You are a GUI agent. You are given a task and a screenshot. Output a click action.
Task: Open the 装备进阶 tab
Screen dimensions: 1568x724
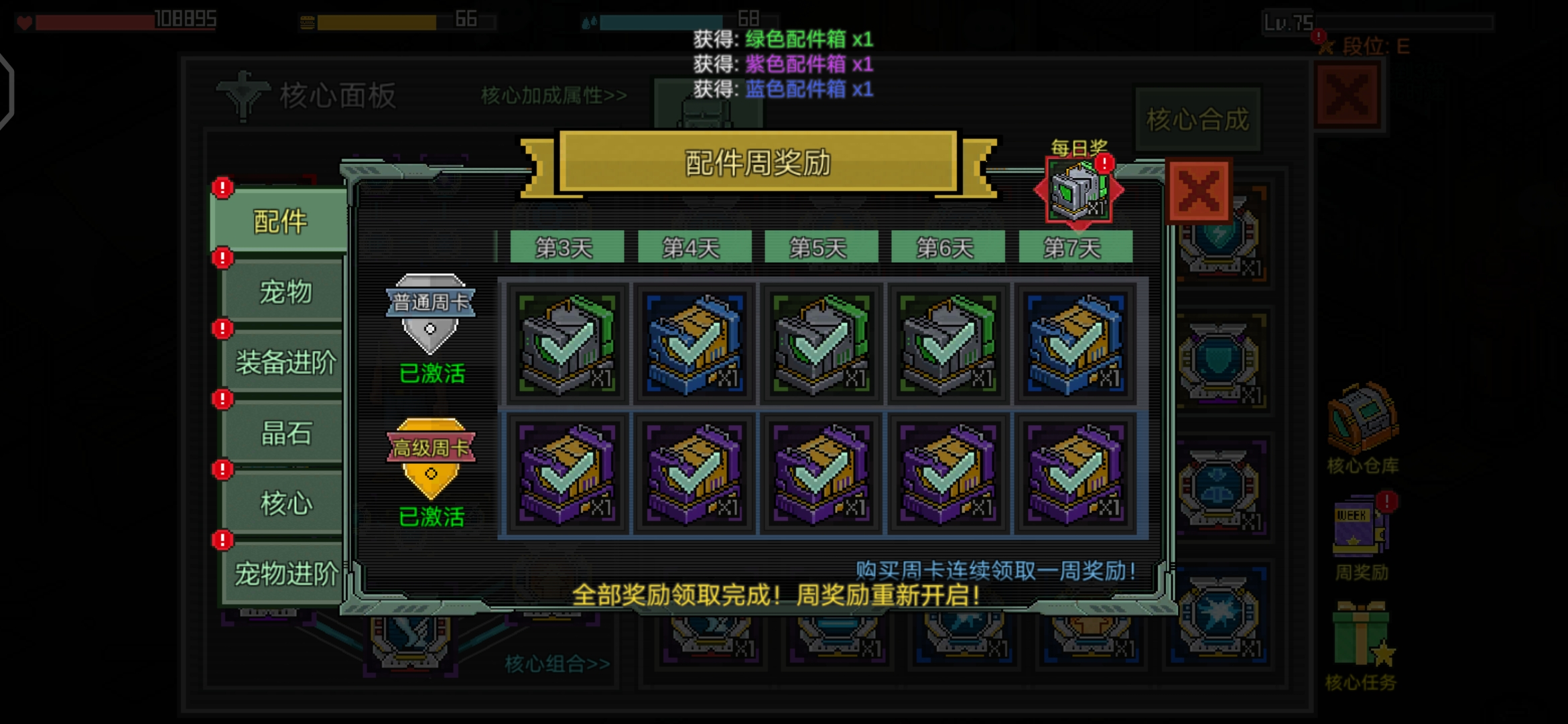284,362
